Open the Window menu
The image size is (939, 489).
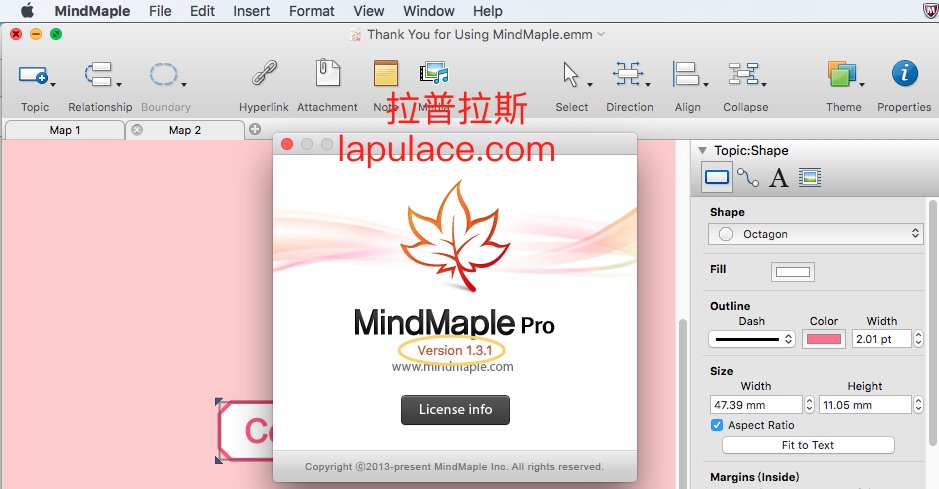[x=429, y=11]
